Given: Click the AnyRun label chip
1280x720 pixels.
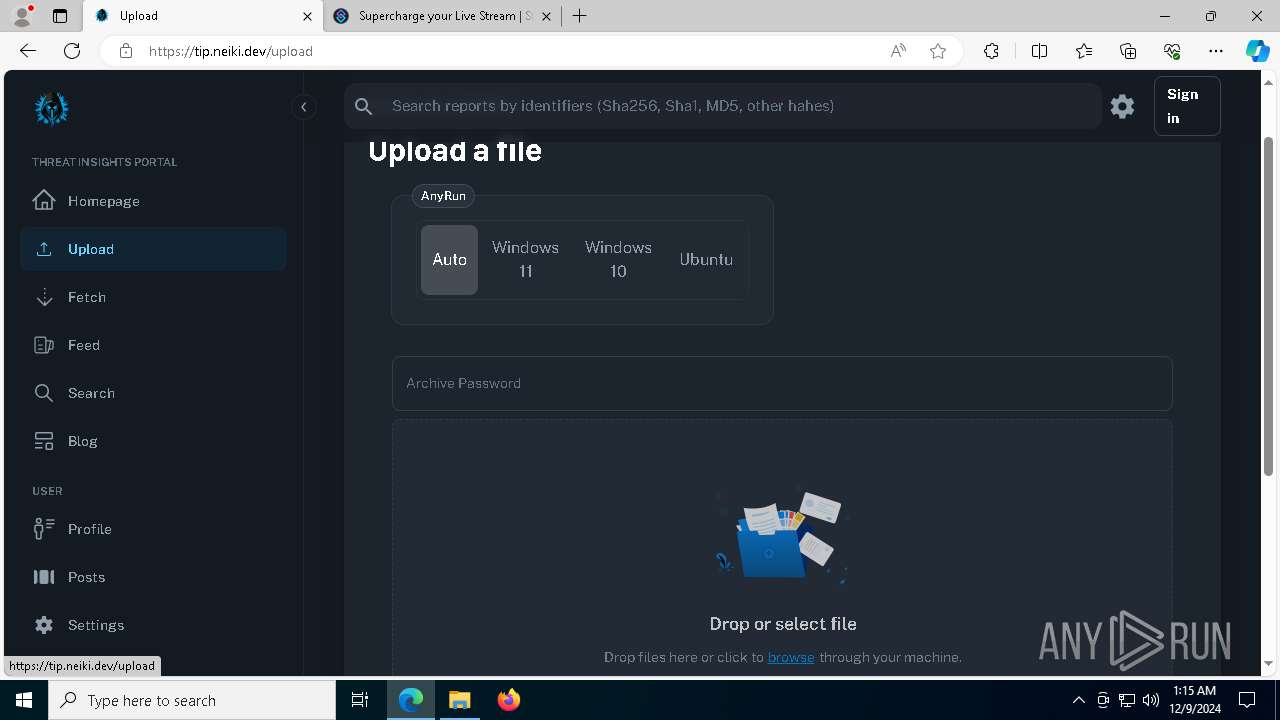Looking at the screenshot, I should click(x=443, y=196).
